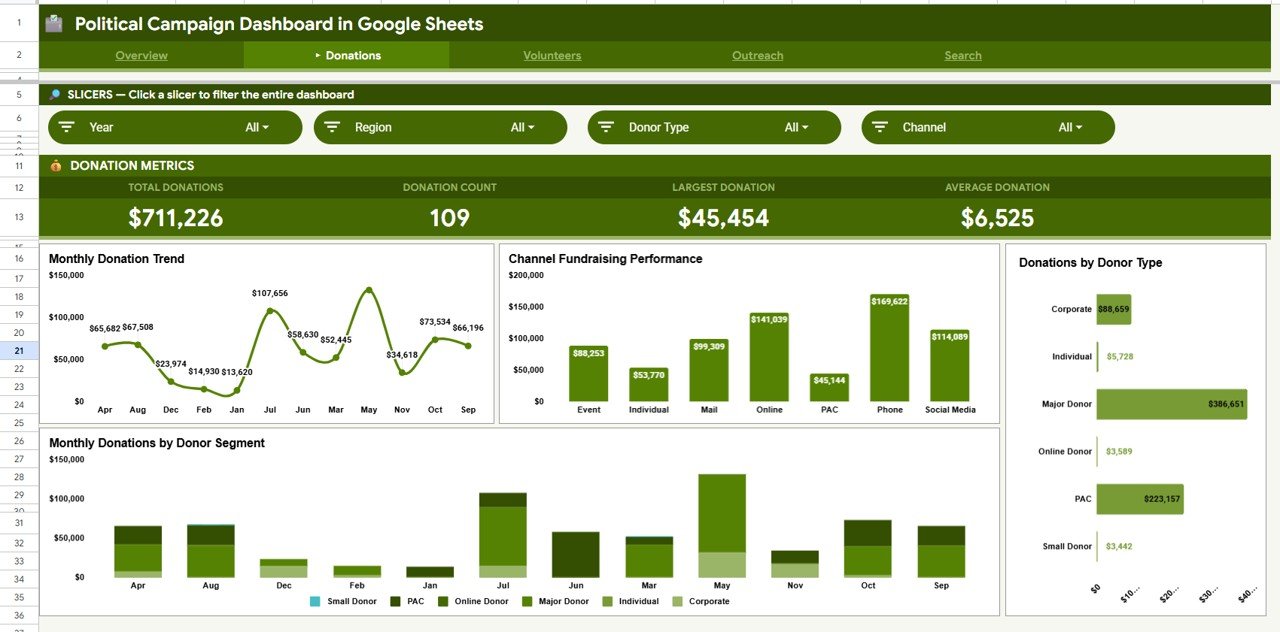
Task: Click the $5,728 Individual donor type label
Action: click(x=1120, y=357)
